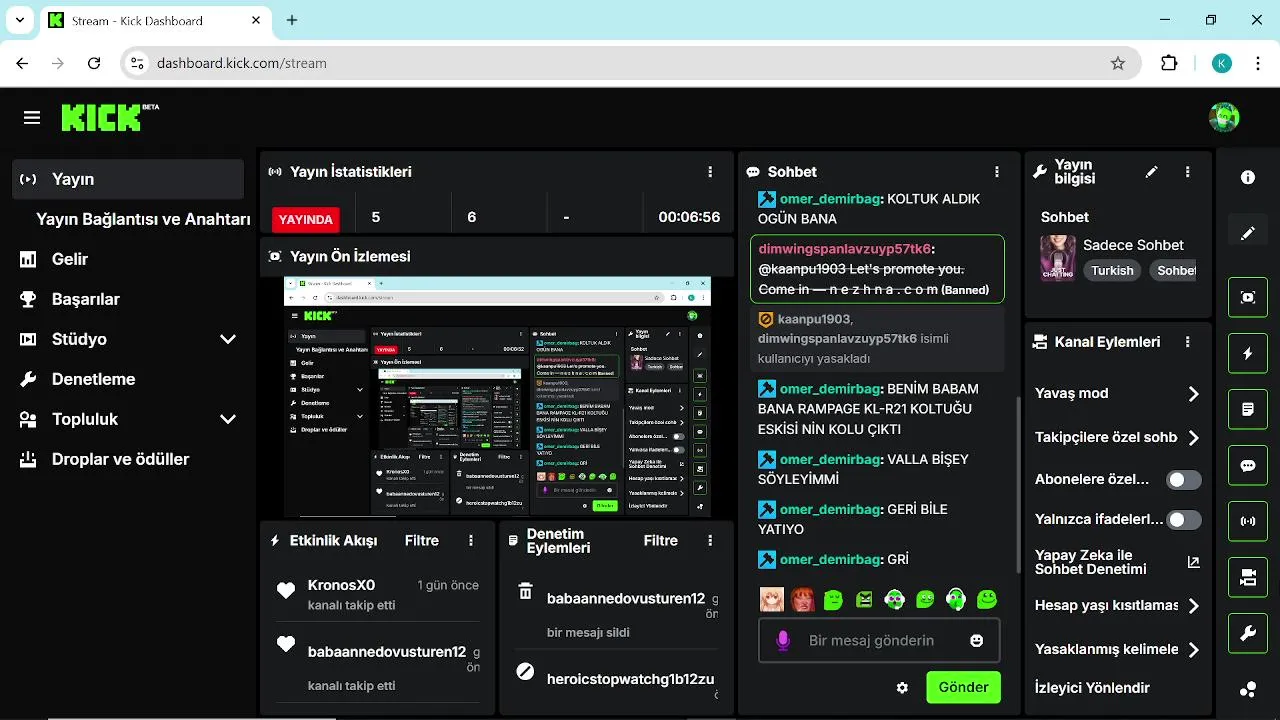Click the green Gönder button
The height and width of the screenshot is (720, 1280).
tap(963, 687)
